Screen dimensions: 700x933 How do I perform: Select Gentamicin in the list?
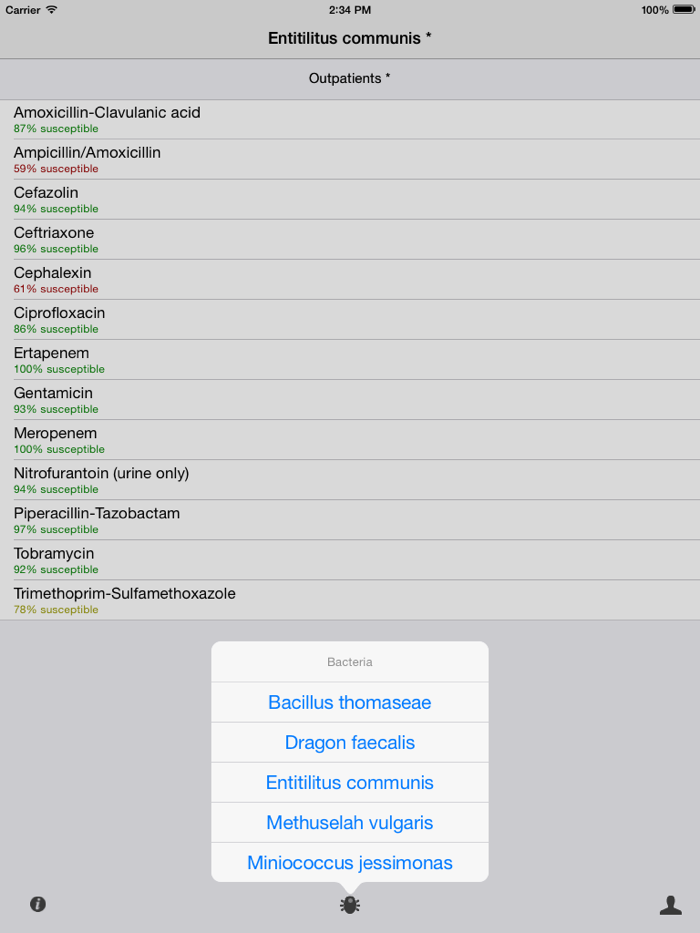[350, 400]
